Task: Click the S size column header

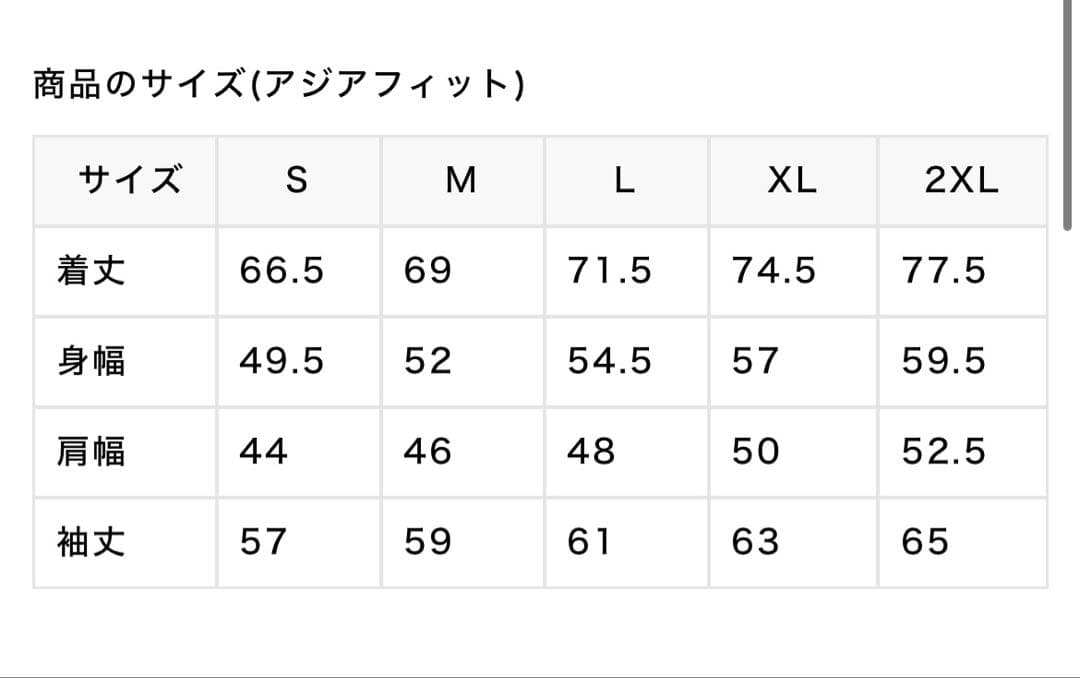Action: 296,181
